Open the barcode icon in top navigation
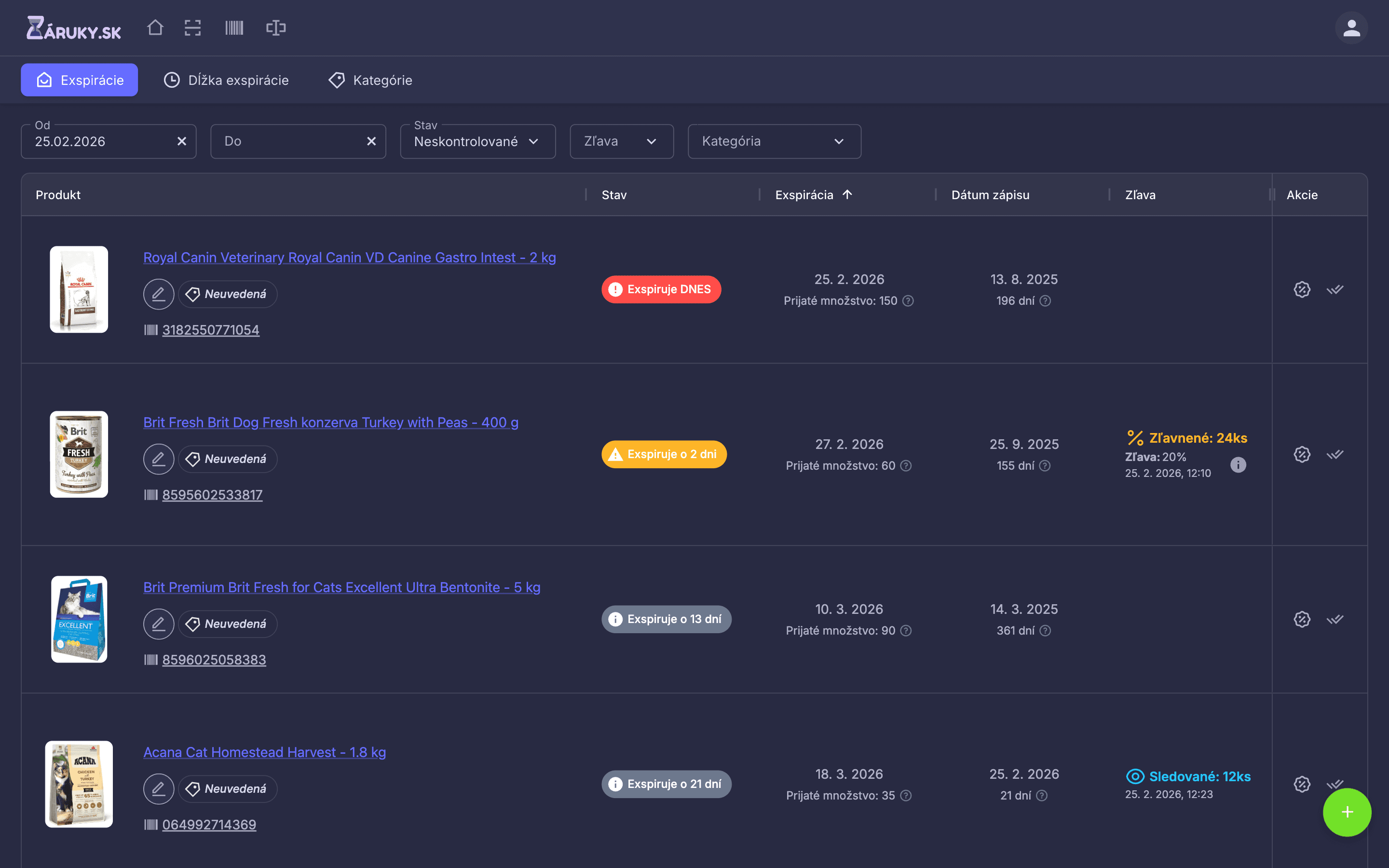 (x=234, y=27)
